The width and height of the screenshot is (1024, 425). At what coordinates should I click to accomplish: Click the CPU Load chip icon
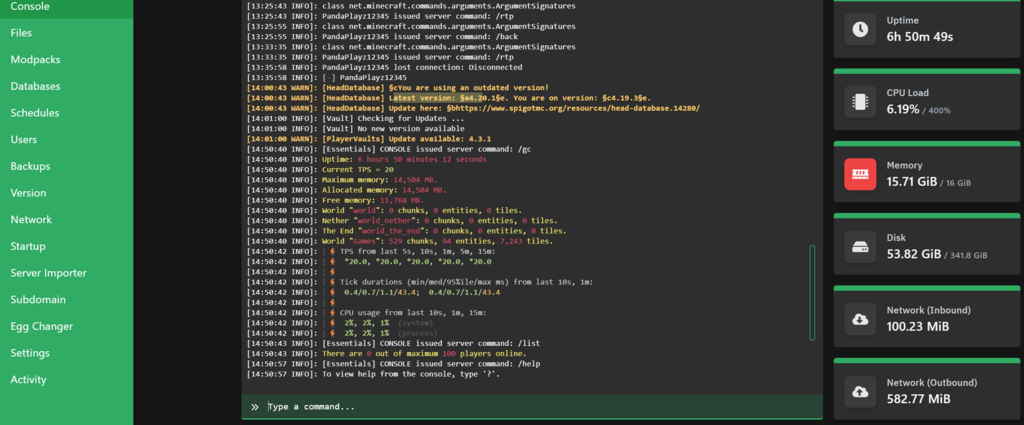860,101
